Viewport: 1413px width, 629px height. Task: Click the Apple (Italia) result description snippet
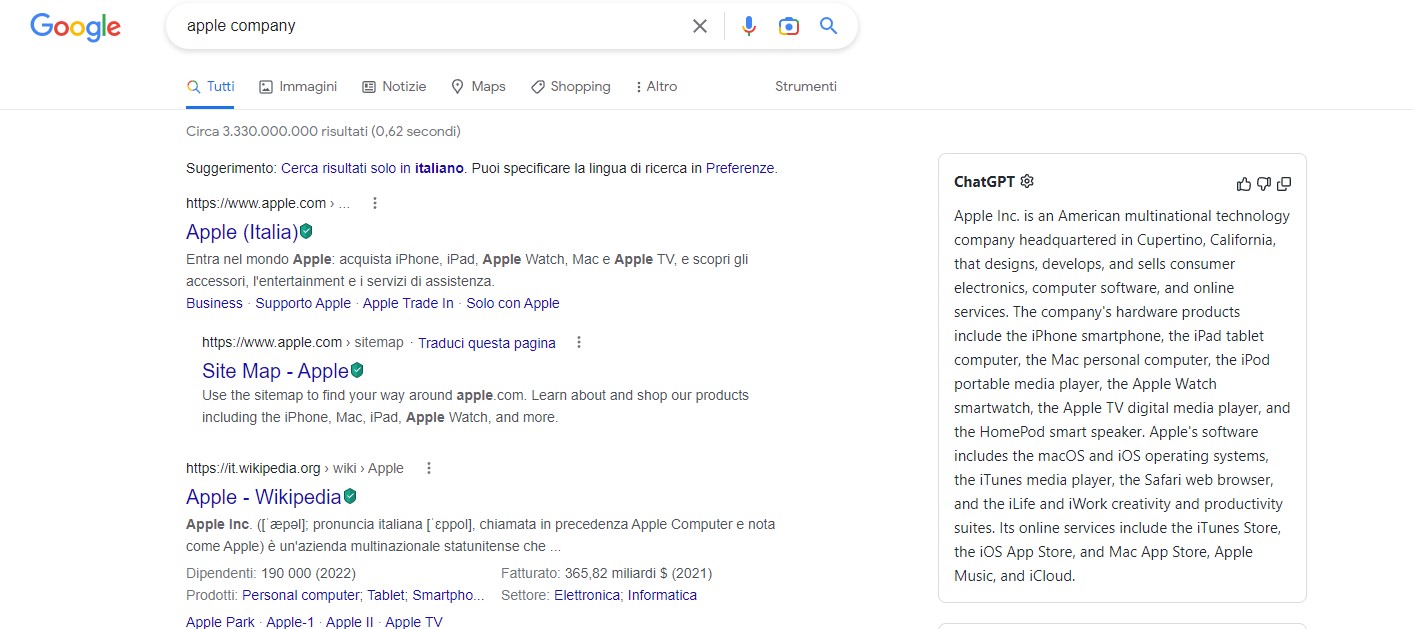[467, 270]
